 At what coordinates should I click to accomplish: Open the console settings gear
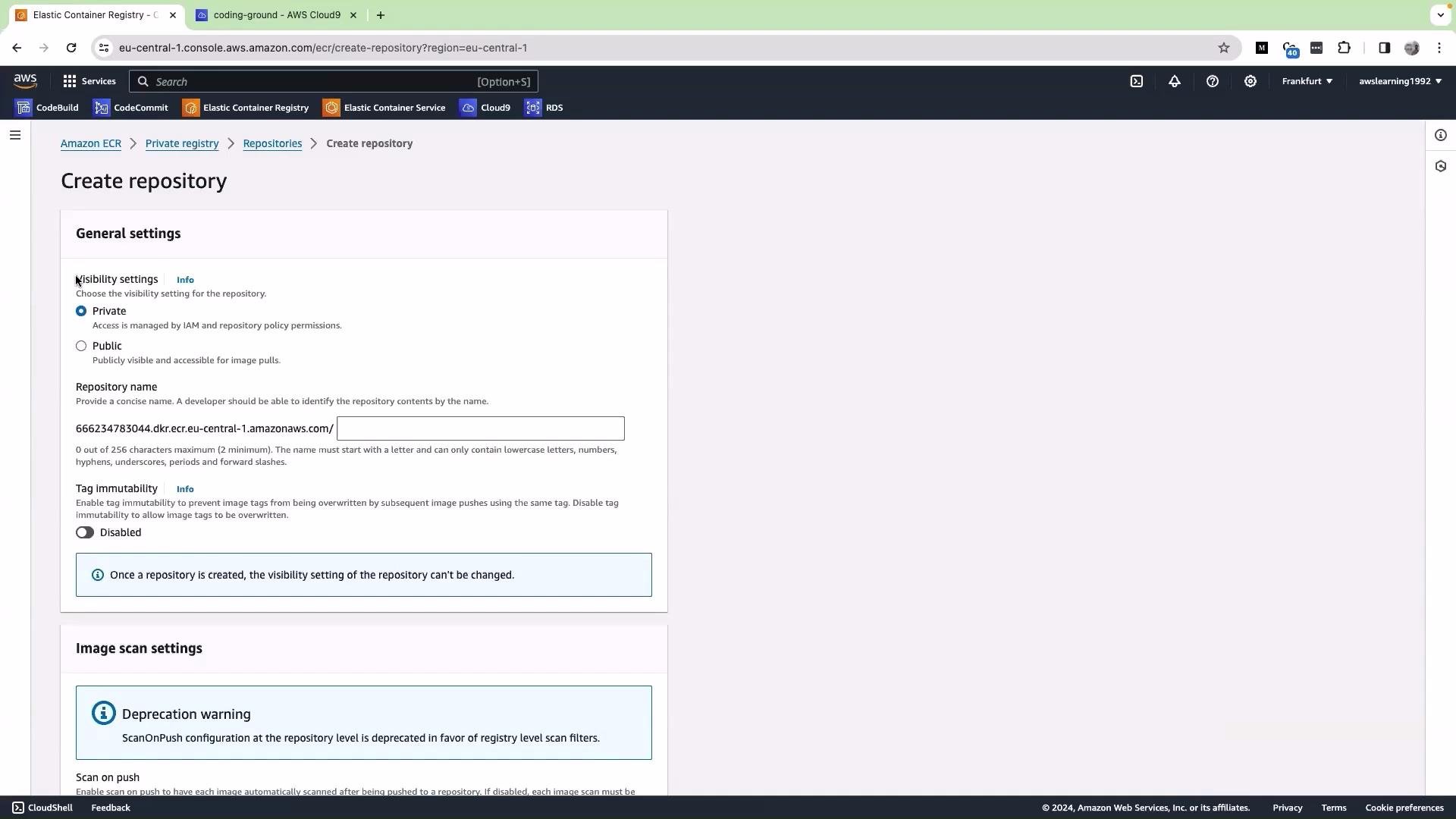(1250, 81)
